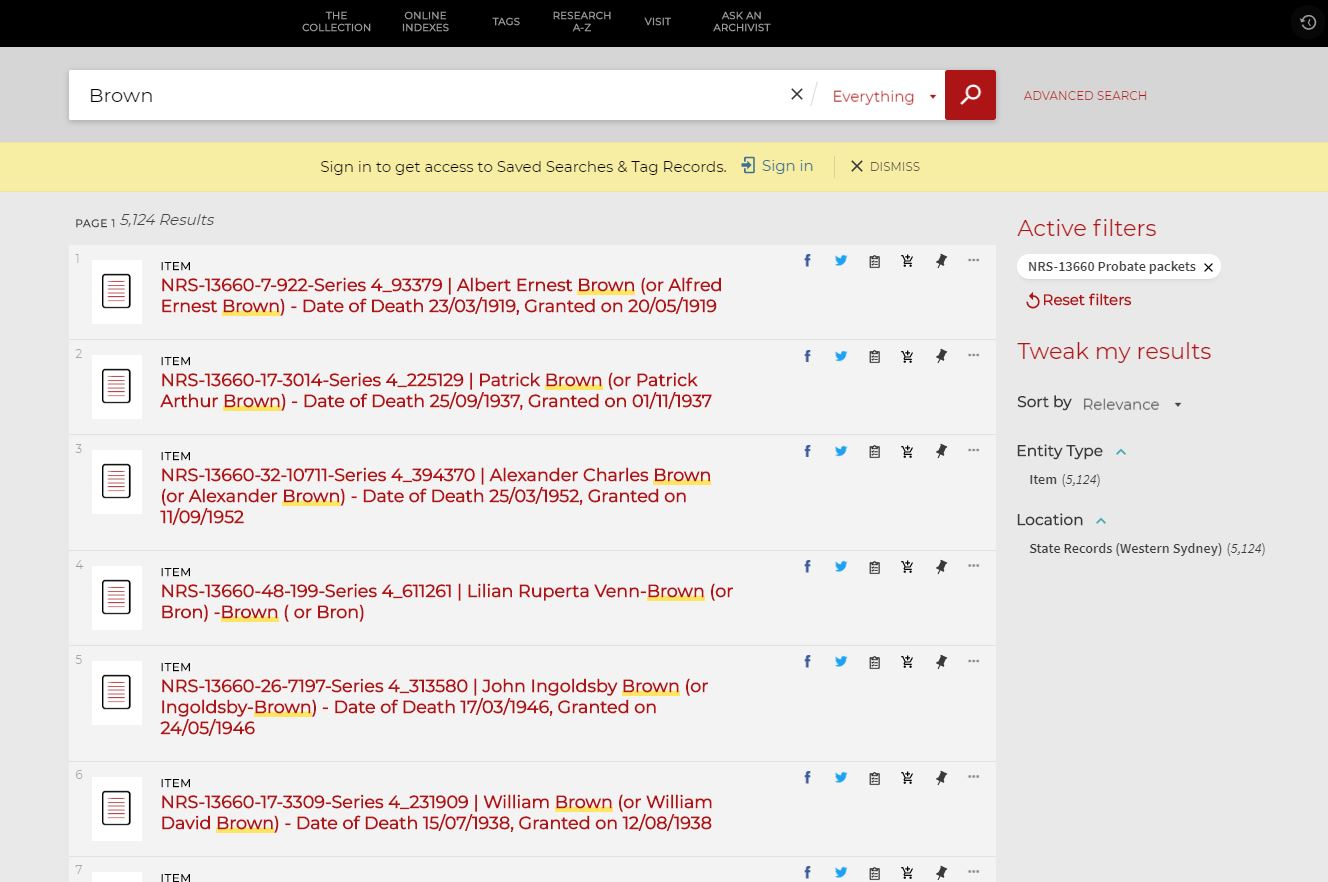Image resolution: width=1328 pixels, height=882 pixels.
Task: Share Albert Ernest Brown result on Facebook
Action: tap(808, 261)
